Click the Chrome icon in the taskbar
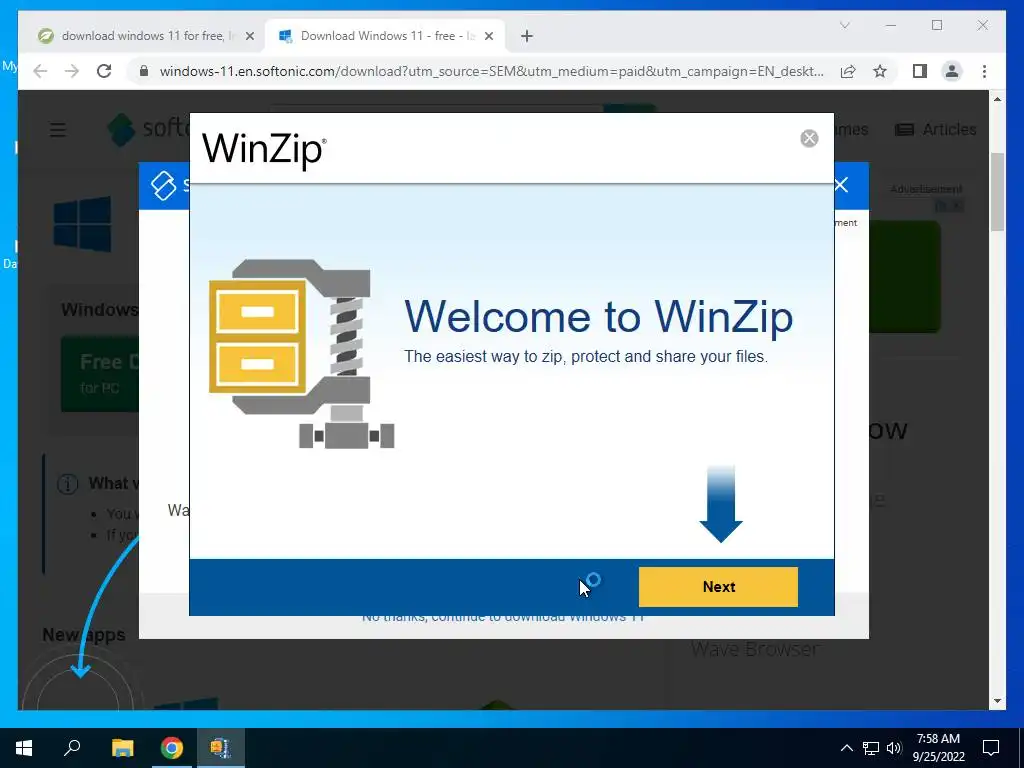Image resolution: width=1024 pixels, height=768 pixels. [x=172, y=748]
